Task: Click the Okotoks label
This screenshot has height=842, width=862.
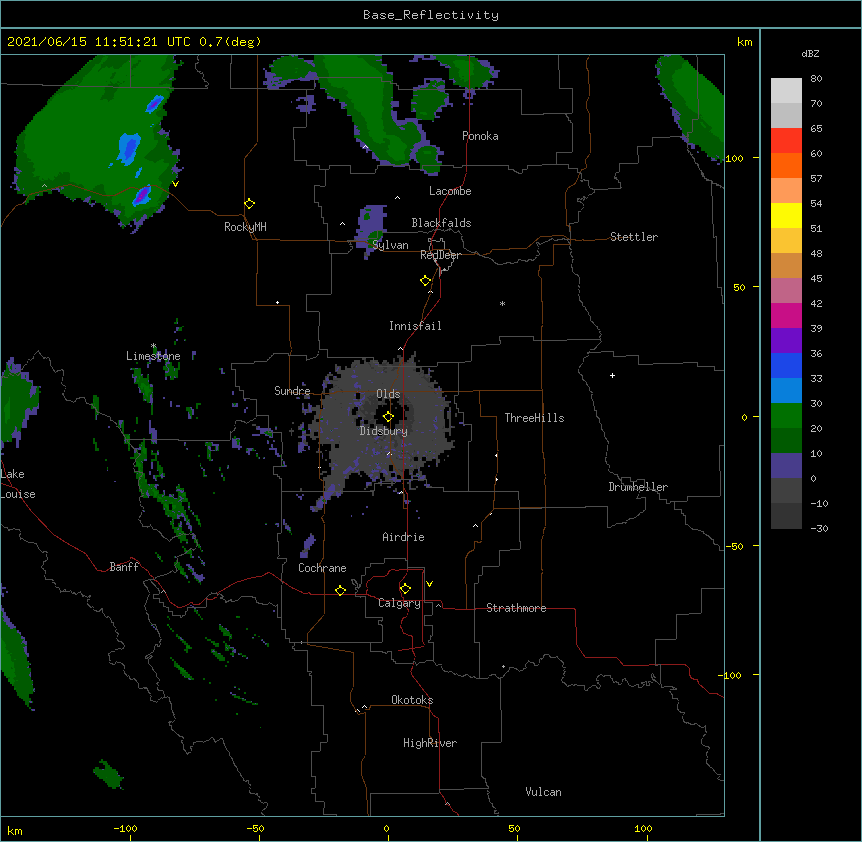Action: point(412,700)
